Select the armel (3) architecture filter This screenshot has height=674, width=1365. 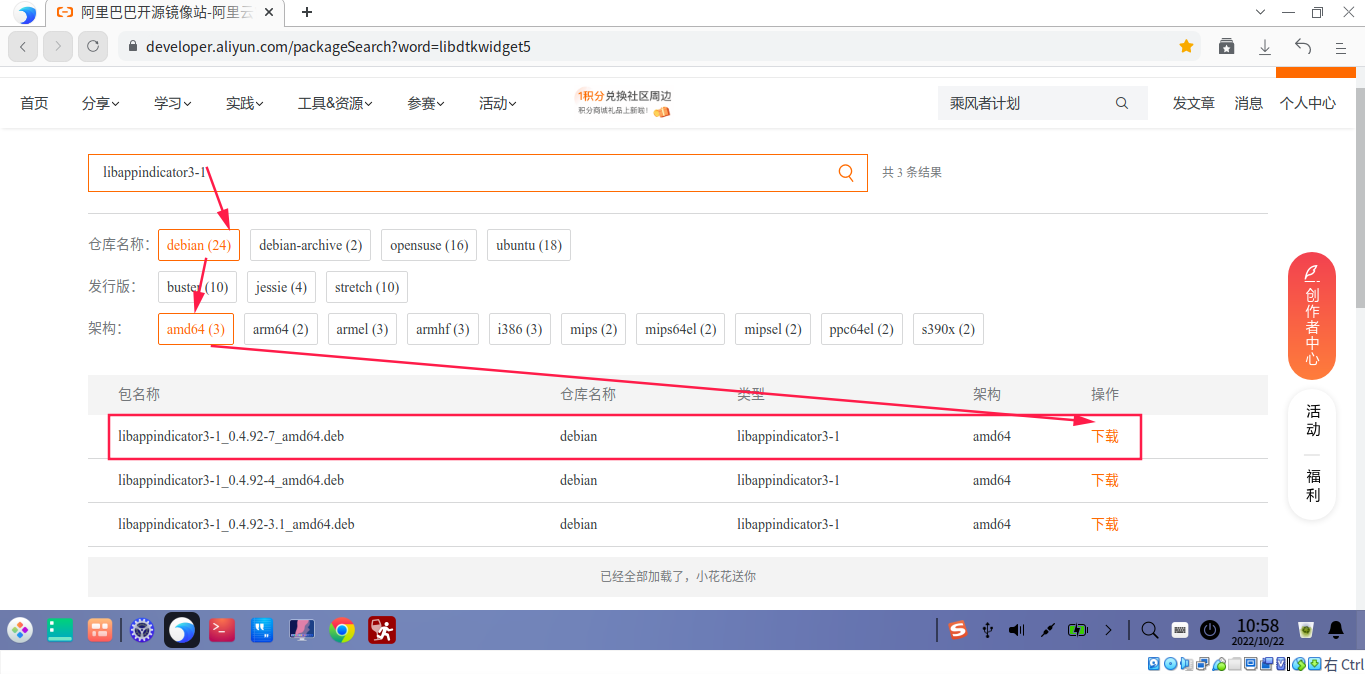(x=362, y=329)
